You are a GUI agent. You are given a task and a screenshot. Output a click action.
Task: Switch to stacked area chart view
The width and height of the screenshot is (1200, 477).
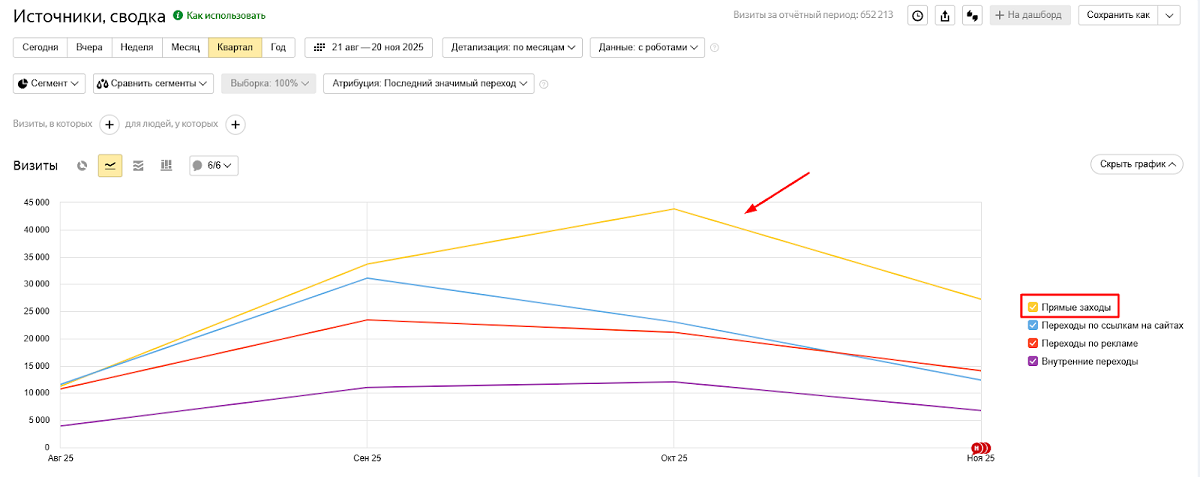coord(138,166)
